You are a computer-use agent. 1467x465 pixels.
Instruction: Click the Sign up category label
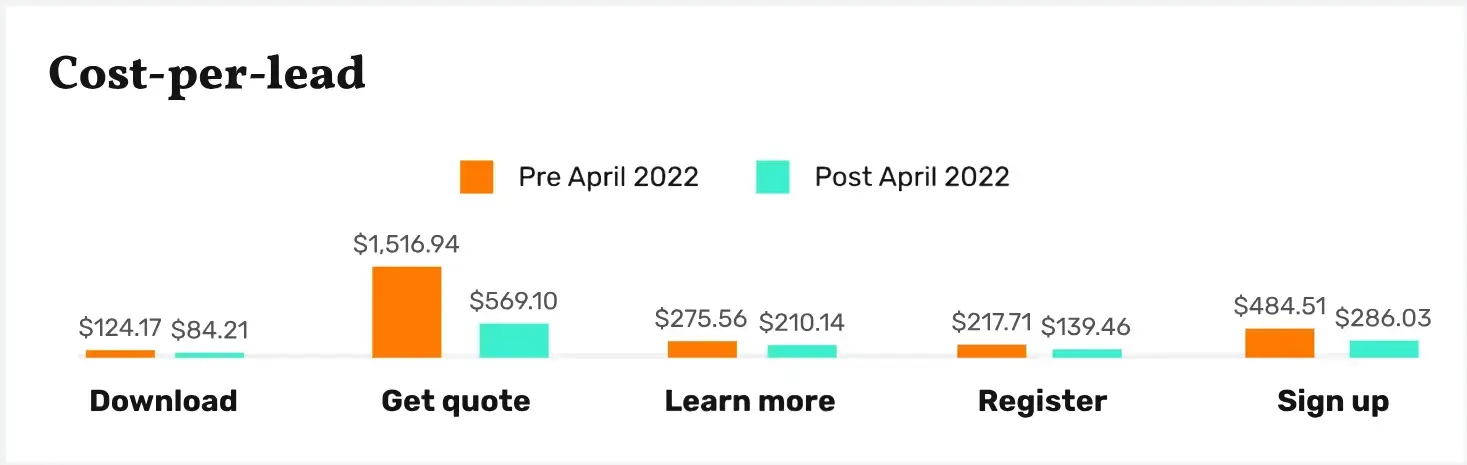[x=1333, y=402]
